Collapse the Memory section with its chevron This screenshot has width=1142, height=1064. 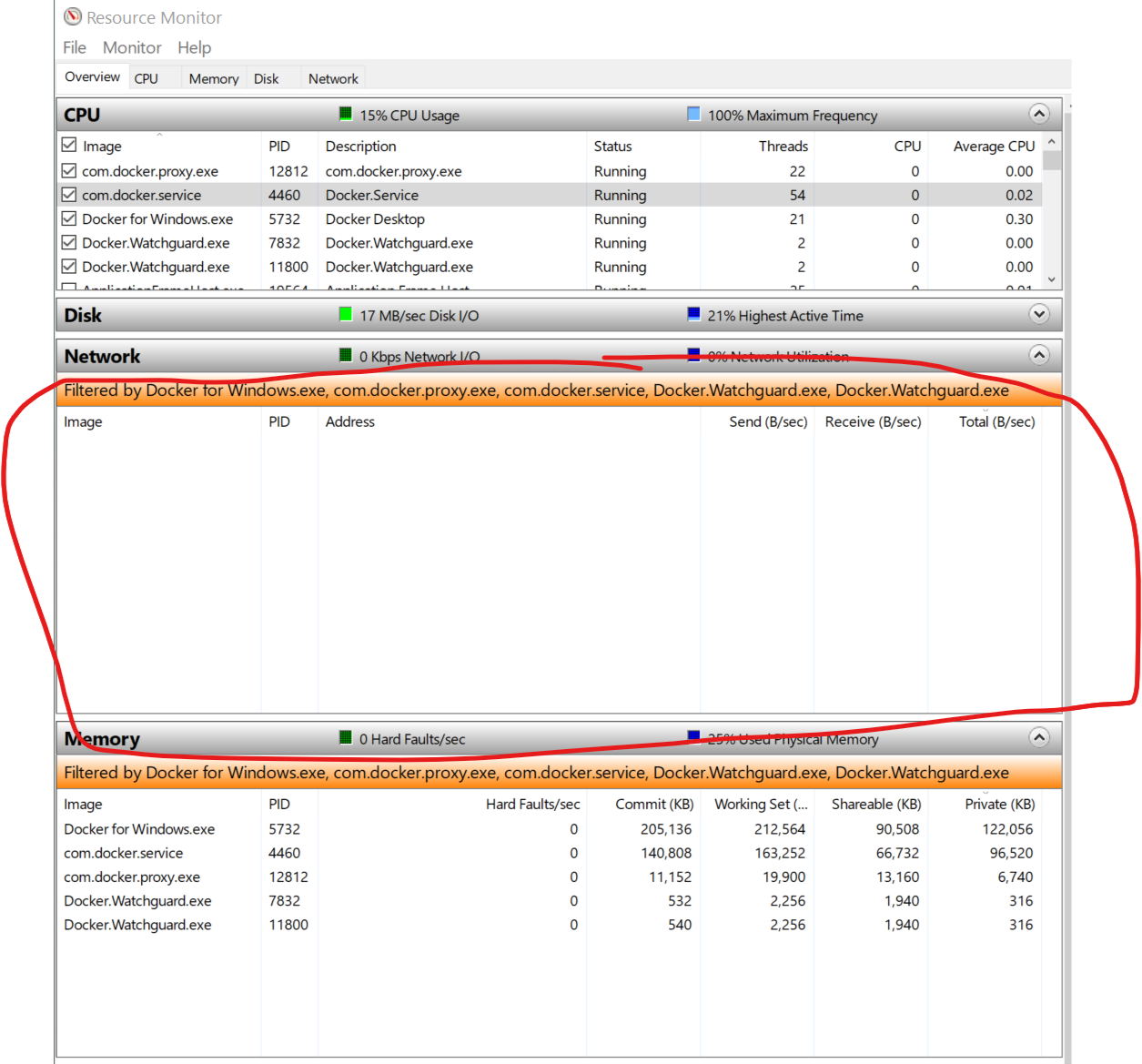click(1039, 737)
